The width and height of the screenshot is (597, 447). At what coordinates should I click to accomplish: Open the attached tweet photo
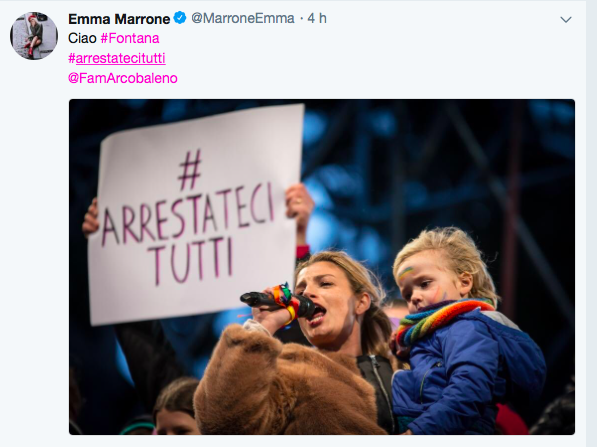click(322, 267)
